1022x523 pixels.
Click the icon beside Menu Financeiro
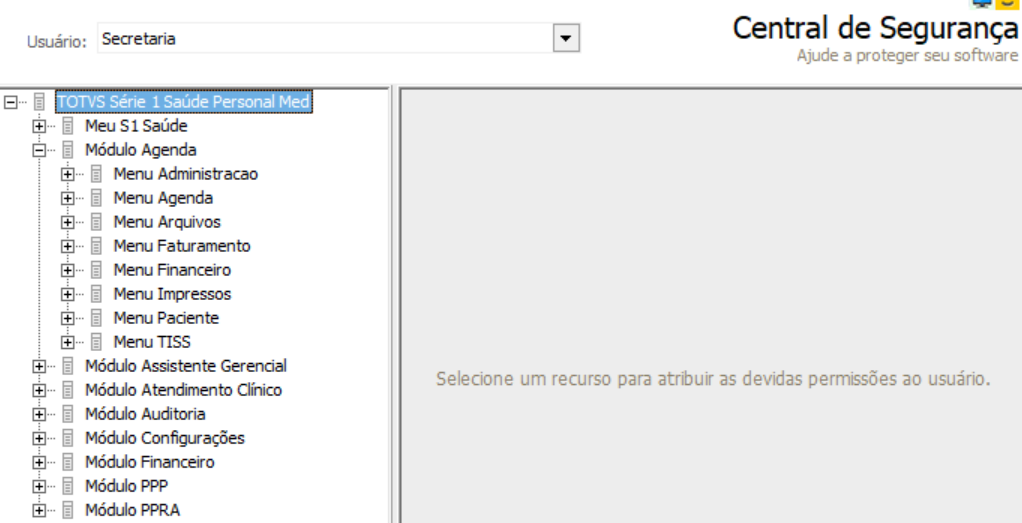(96, 270)
